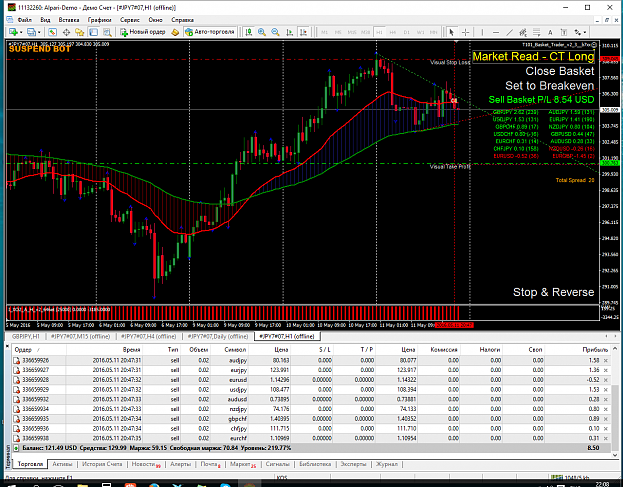
Task: Open the Справка menu
Action: (183, 20)
